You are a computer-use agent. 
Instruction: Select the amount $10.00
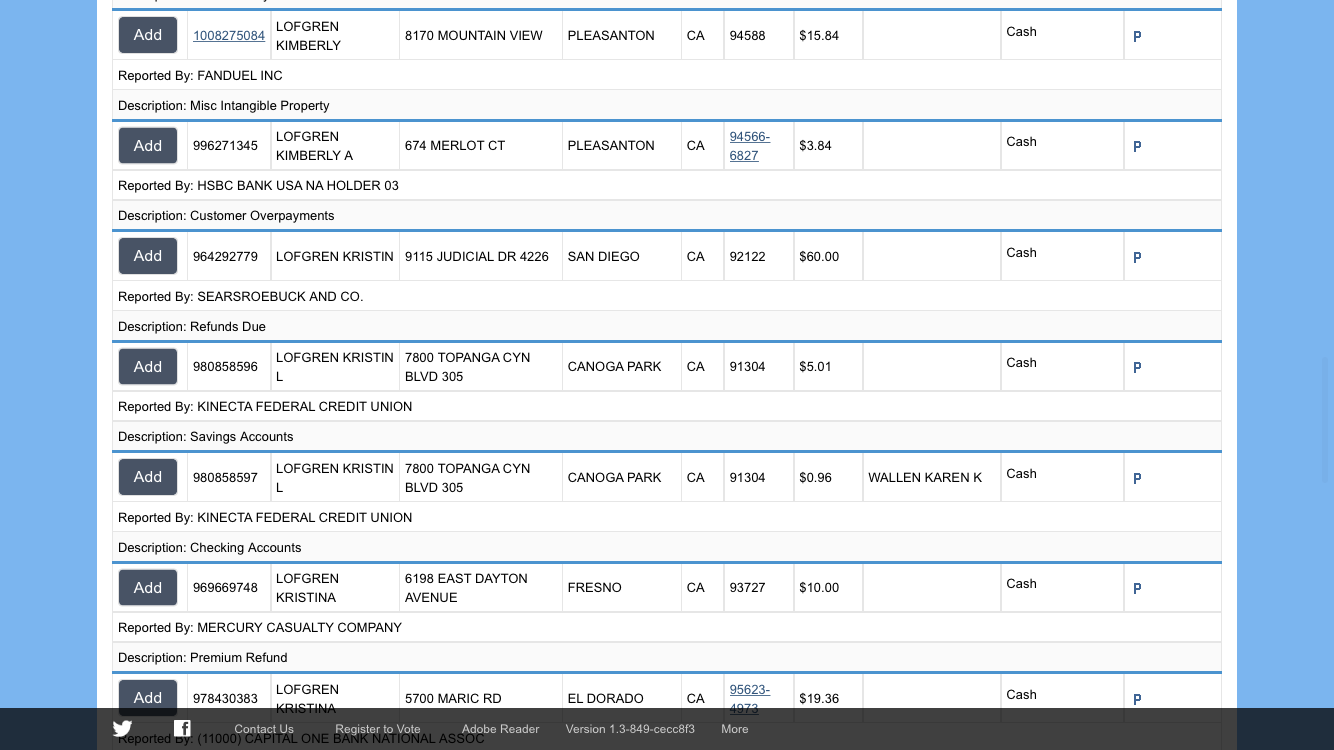point(819,588)
